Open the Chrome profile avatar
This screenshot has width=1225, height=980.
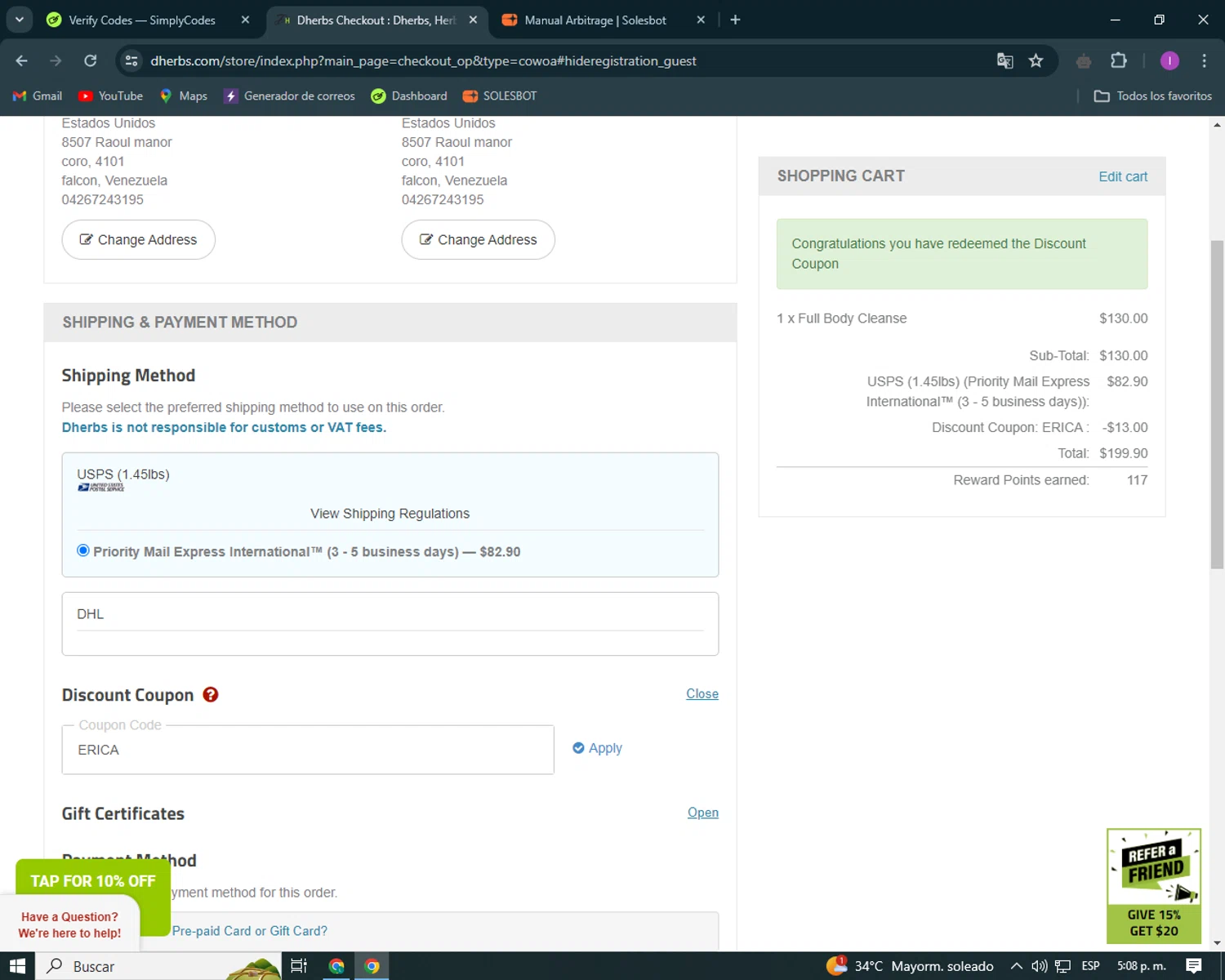tap(1169, 60)
